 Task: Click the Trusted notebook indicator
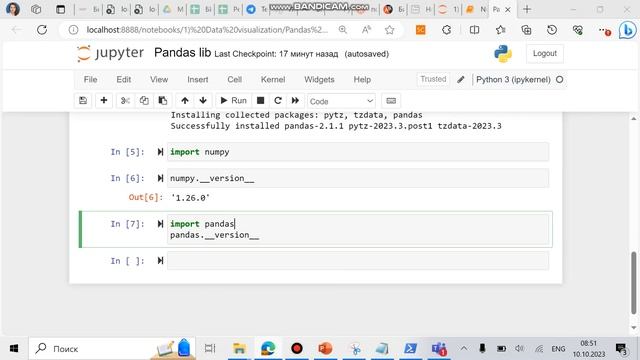click(433, 79)
